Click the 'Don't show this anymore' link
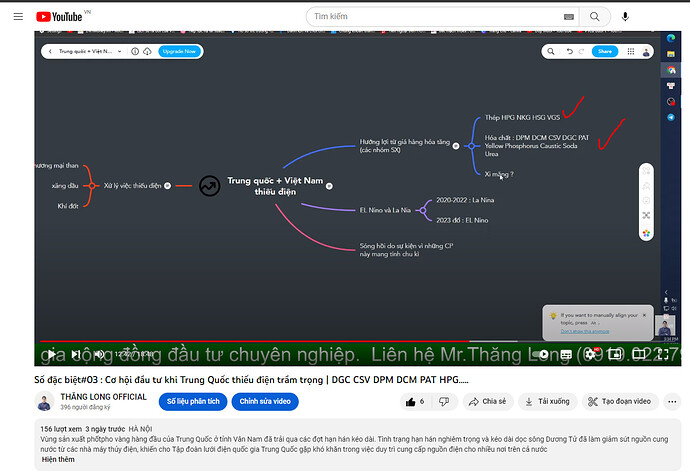 pyautogui.click(x=585, y=331)
